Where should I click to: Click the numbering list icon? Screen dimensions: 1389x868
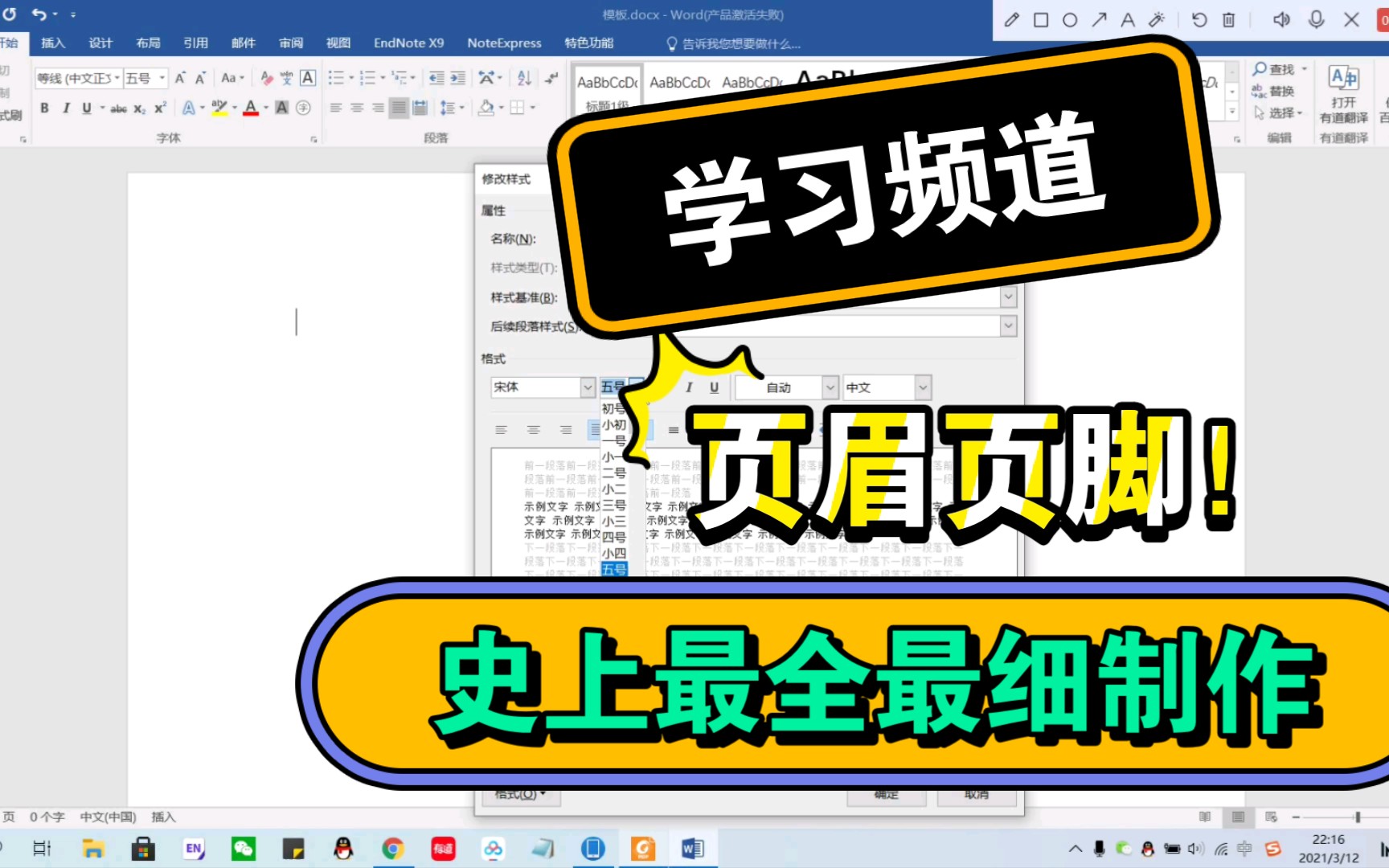367,78
